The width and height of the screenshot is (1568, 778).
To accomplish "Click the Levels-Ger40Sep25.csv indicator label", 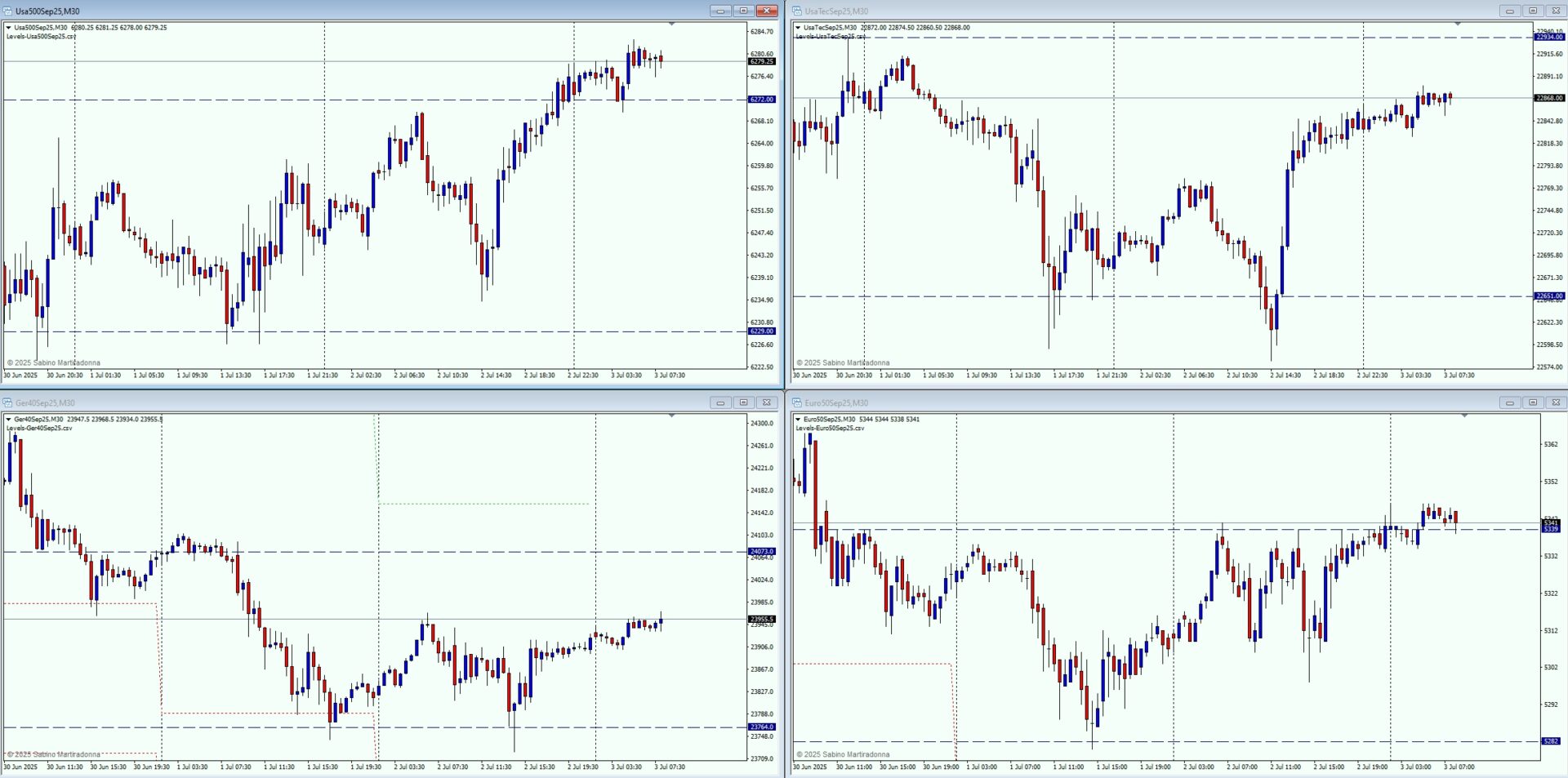I will click(x=39, y=429).
